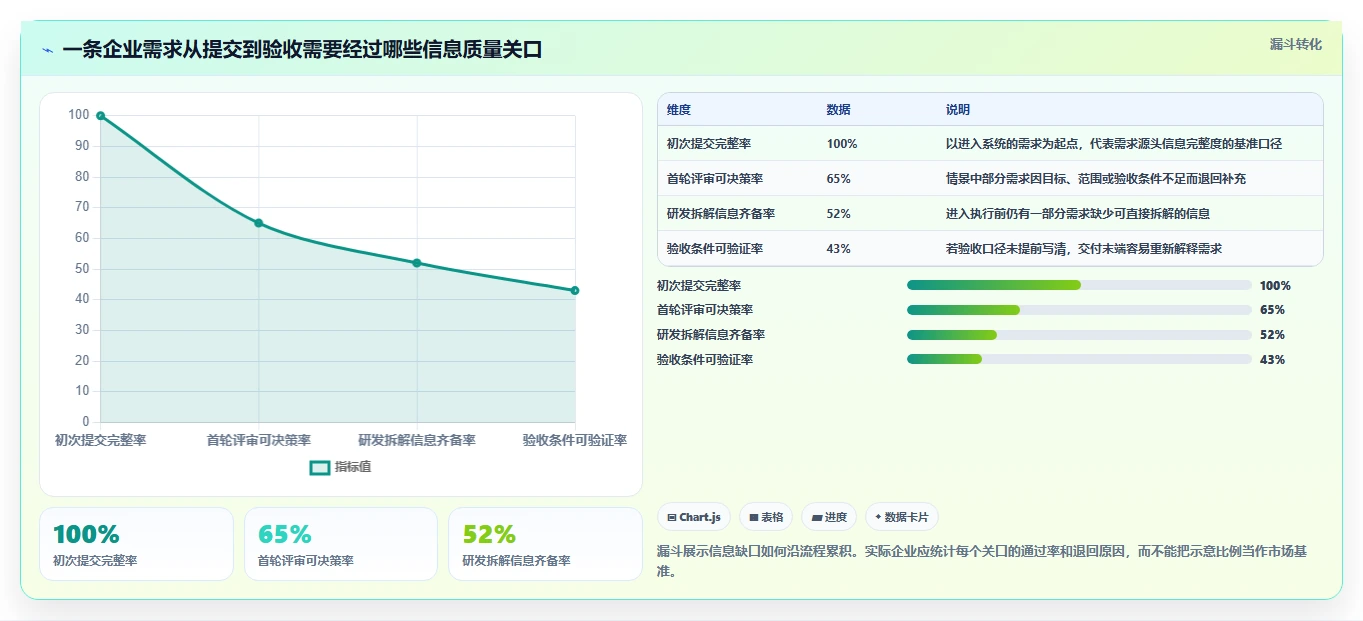The height and width of the screenshot is (621, 1363).
Task: Select the 表格 tag
Action: tap(766, 517)
